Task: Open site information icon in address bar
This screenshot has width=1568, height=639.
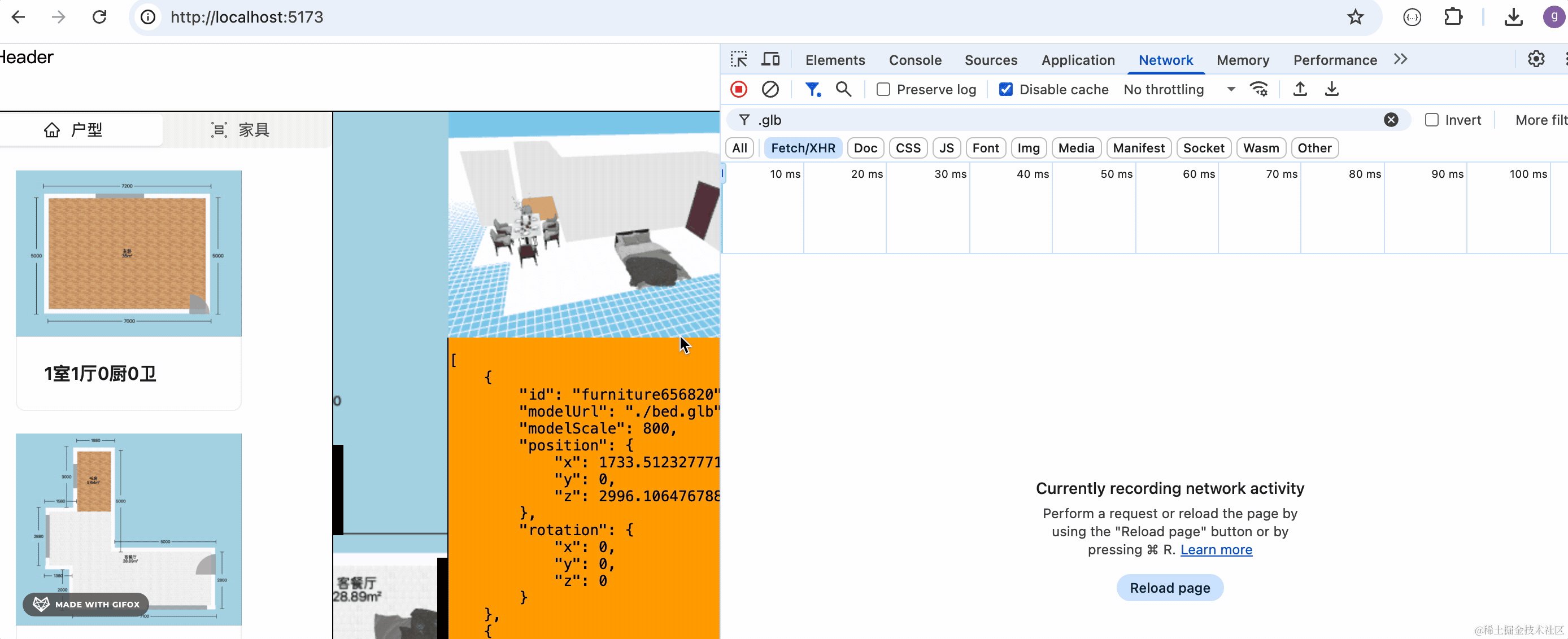Action: tap(148, 17)
